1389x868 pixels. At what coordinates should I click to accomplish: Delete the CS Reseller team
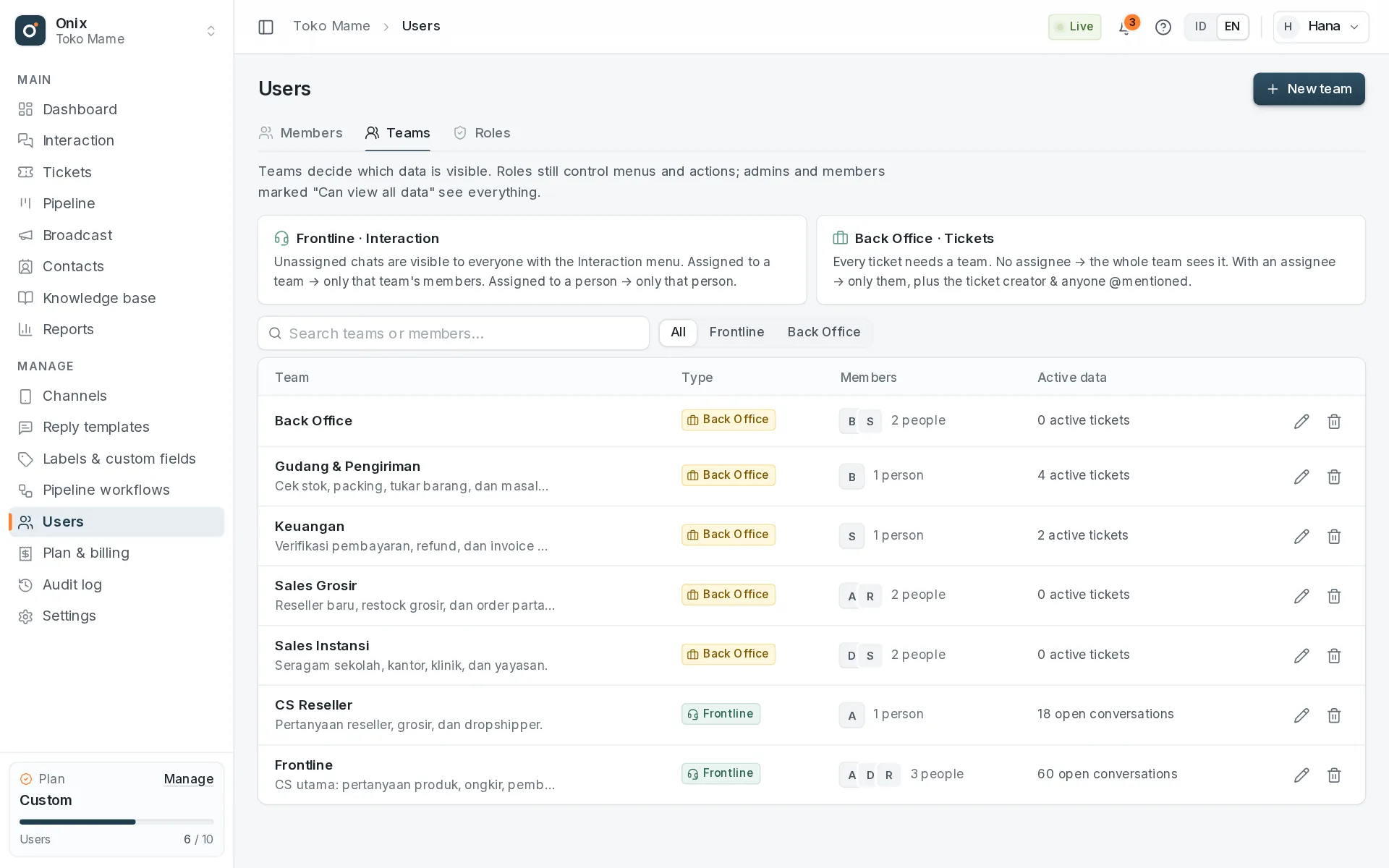point(1334,715)
